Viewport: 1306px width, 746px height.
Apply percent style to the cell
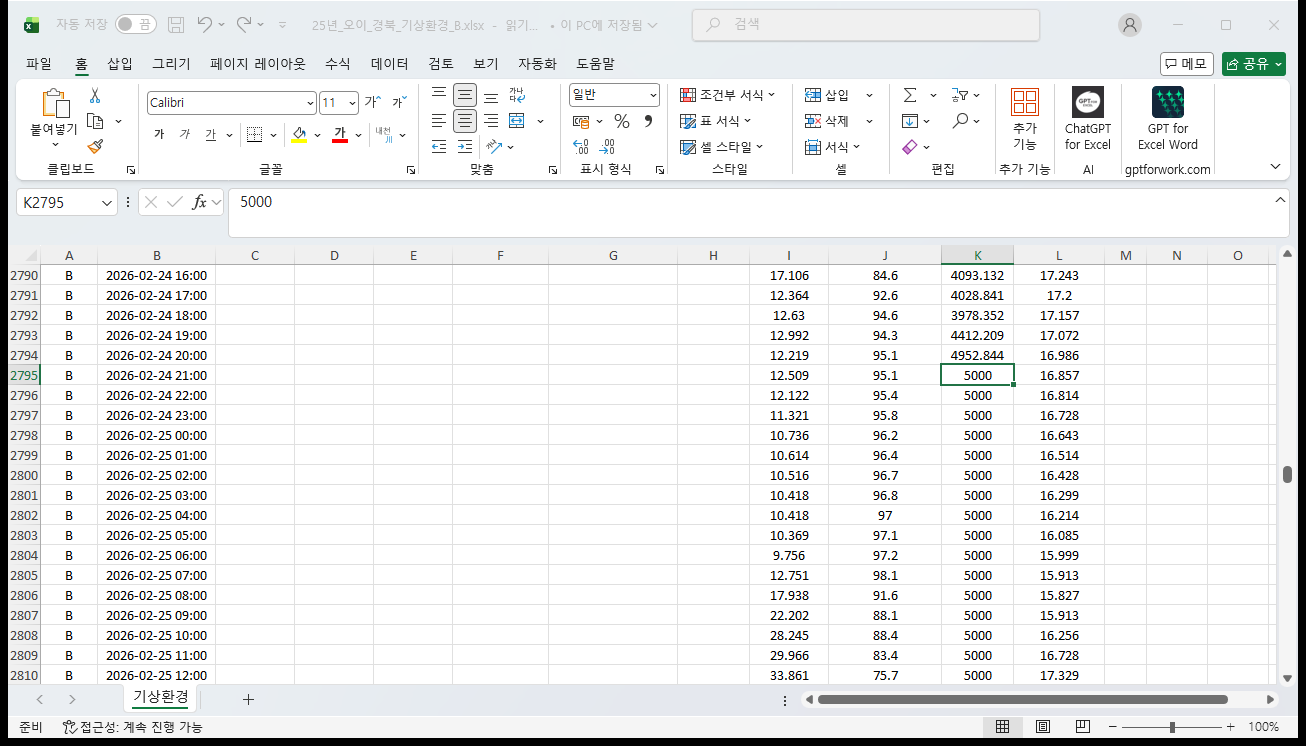(622, 121)
